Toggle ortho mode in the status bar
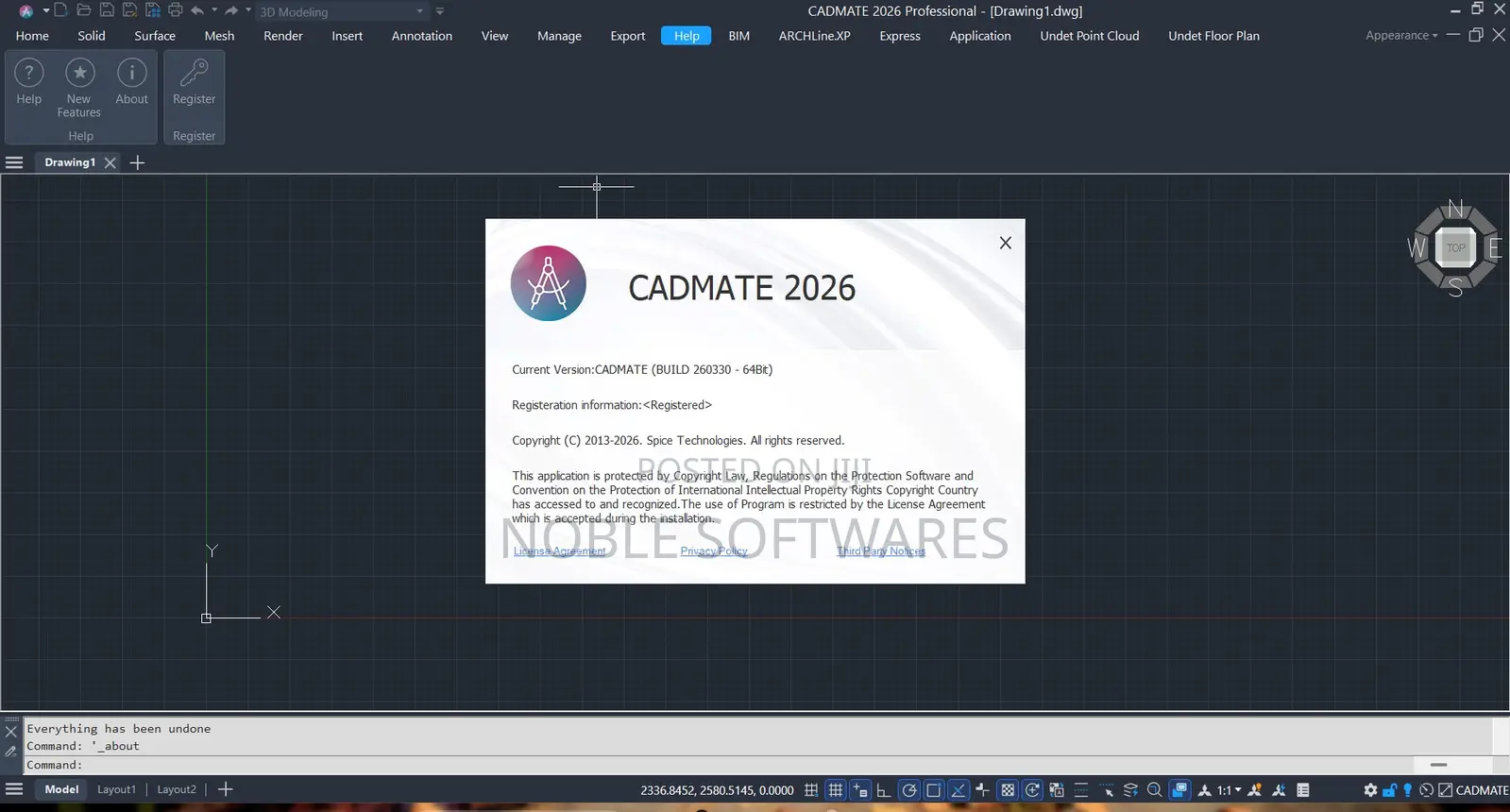 pyautogui.click(x=884, y=790)
